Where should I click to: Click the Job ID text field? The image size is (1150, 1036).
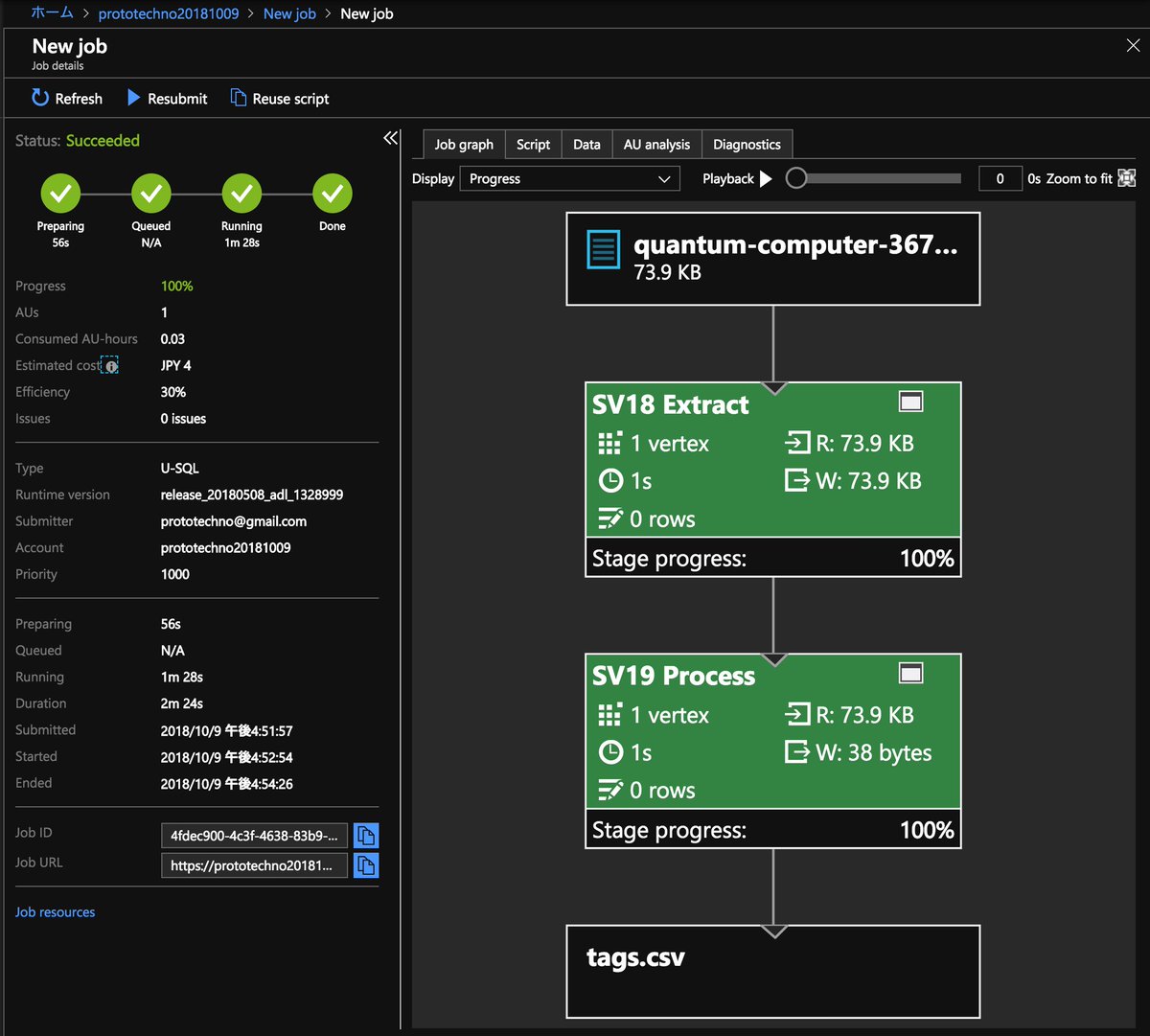click(x=254, y=836)
